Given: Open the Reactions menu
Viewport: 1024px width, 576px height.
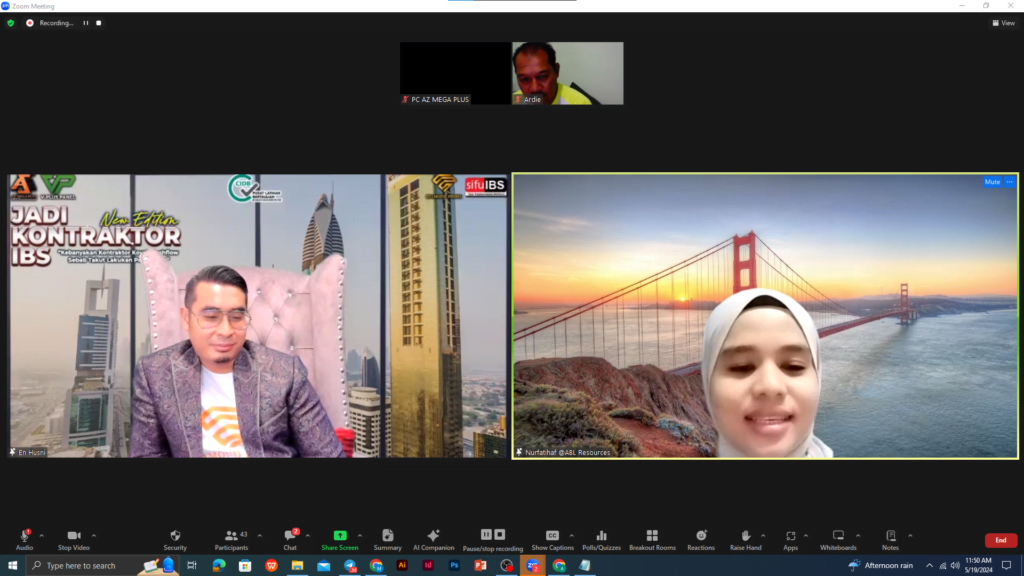Looking at the screenshot, I should (701, 536).
